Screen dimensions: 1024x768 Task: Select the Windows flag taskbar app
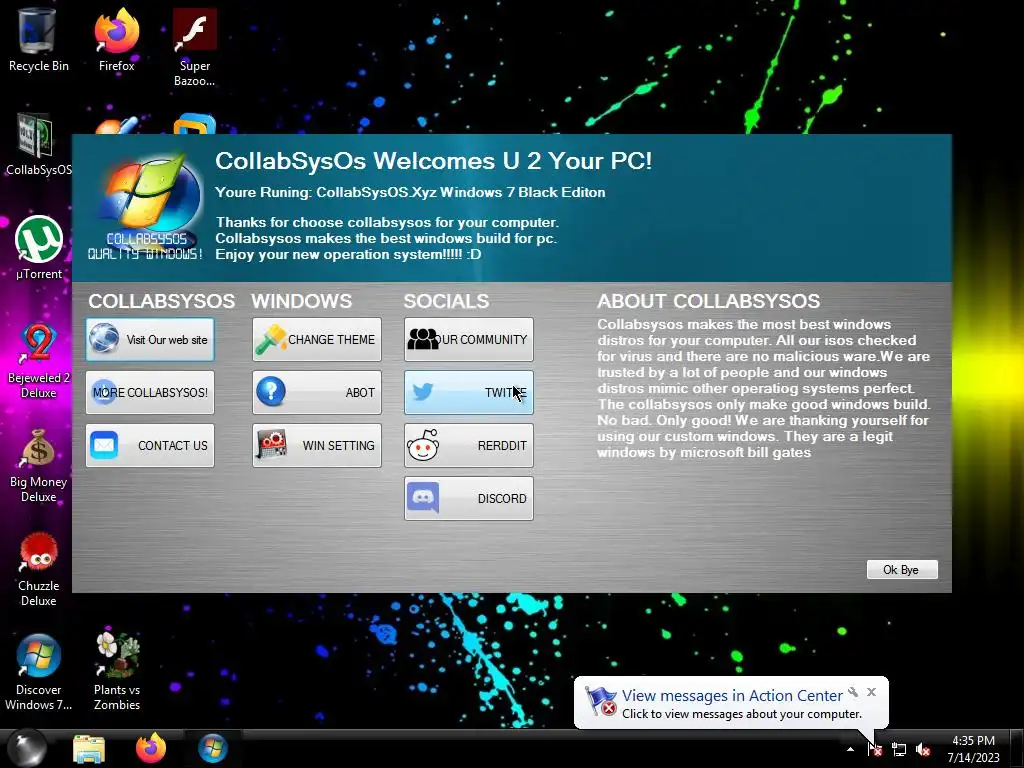(x=213, y=748)
